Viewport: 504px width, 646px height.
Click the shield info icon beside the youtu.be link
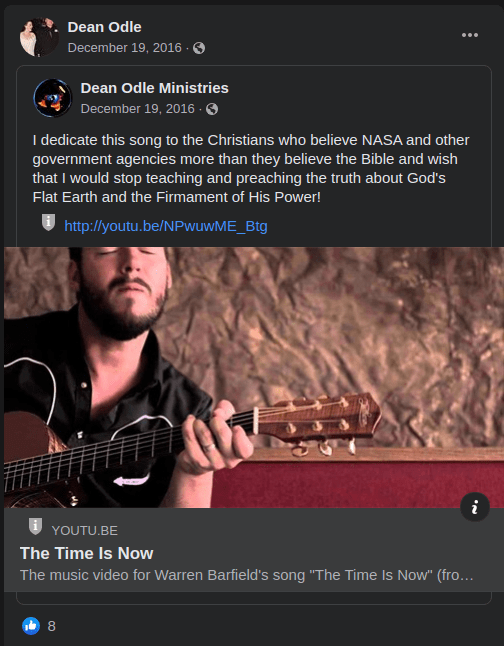point(48,222)
